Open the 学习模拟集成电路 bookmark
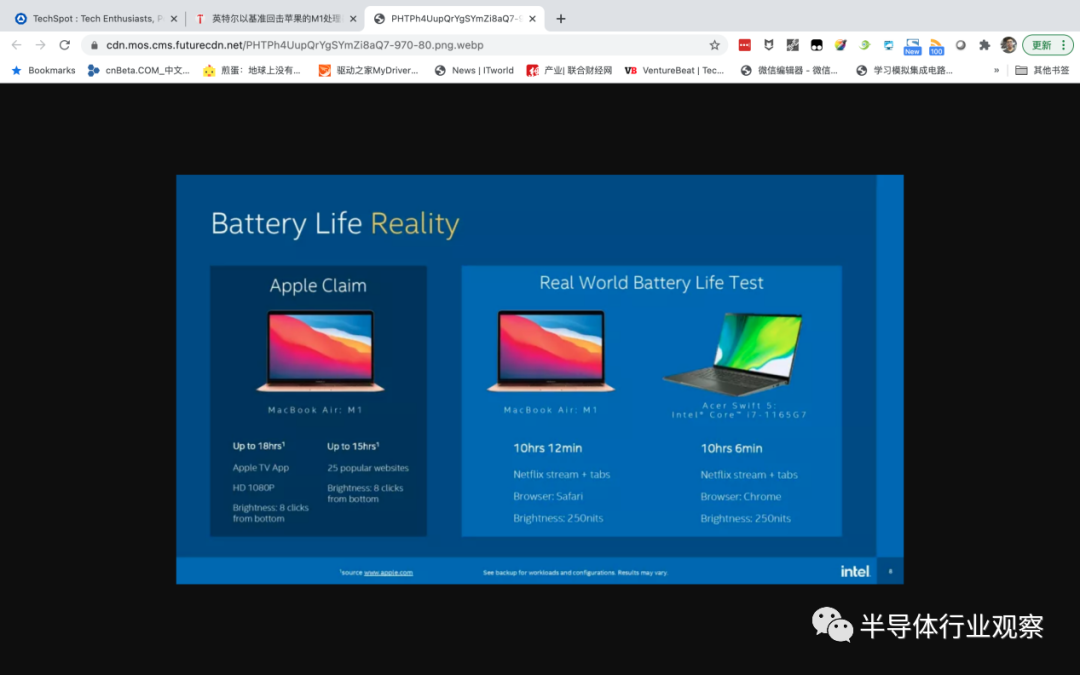Image resolution: width=1080 pixels, height=675 pixels. point(904,70)
